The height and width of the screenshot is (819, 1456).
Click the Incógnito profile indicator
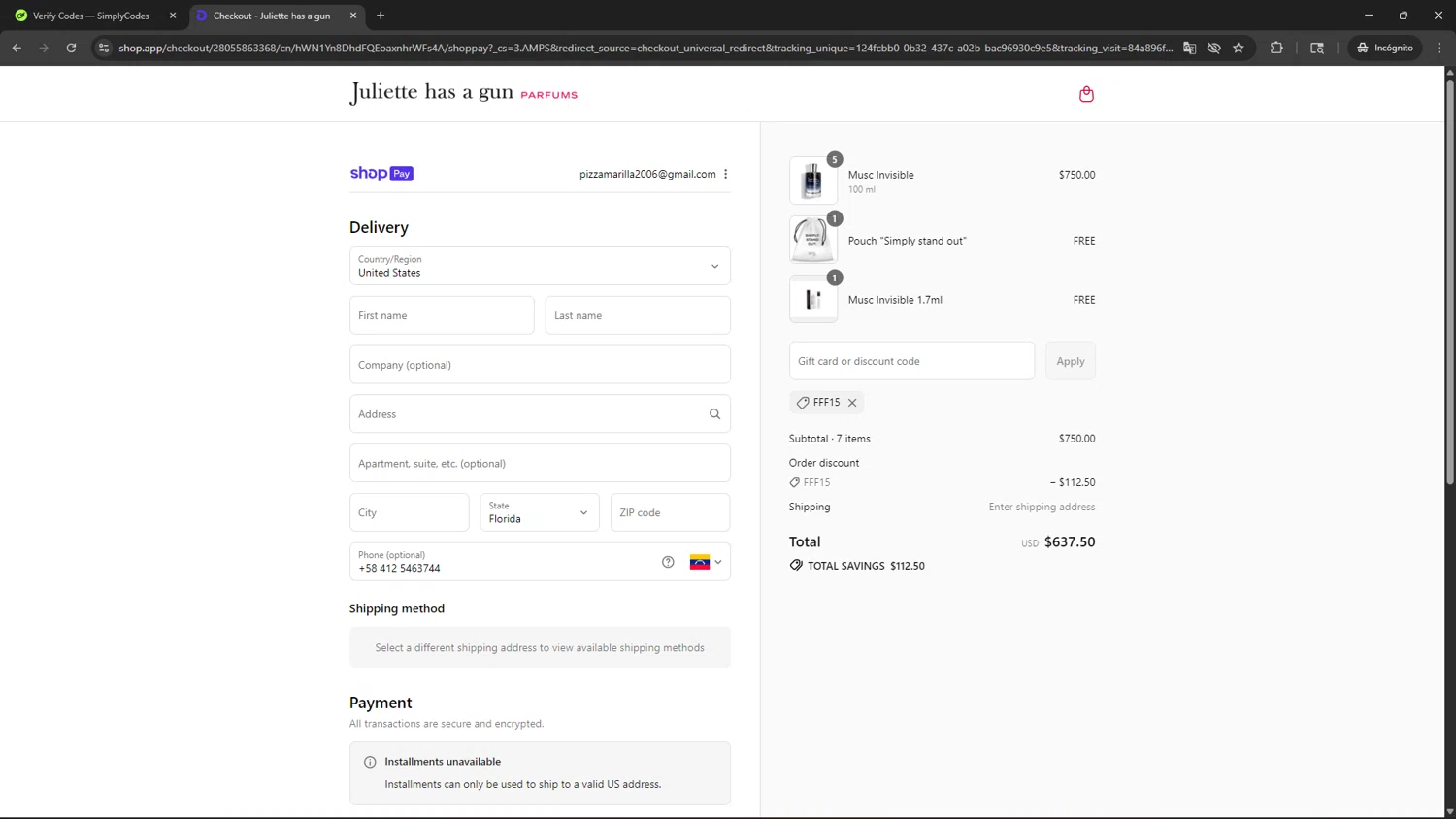pos(1385,48)
